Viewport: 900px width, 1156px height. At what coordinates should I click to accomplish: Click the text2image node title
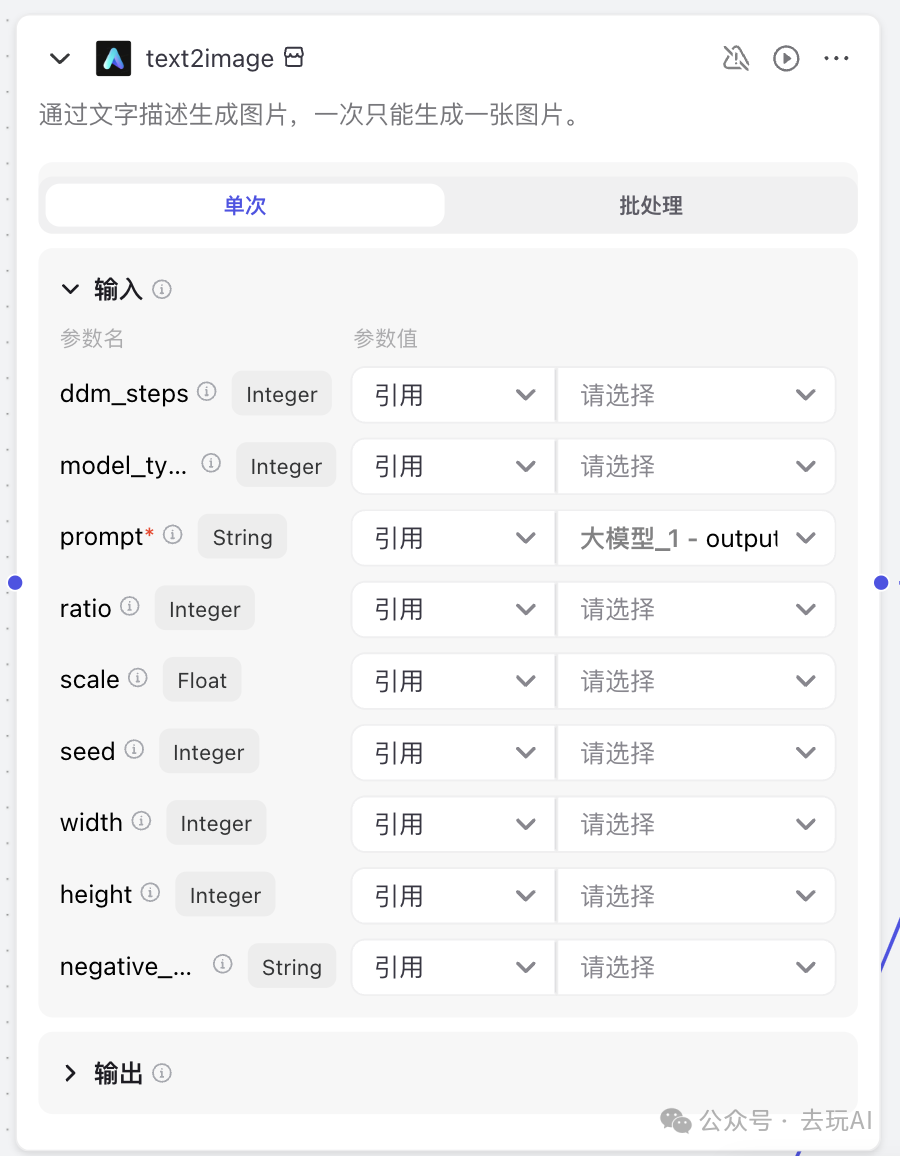tap(210, 58)
